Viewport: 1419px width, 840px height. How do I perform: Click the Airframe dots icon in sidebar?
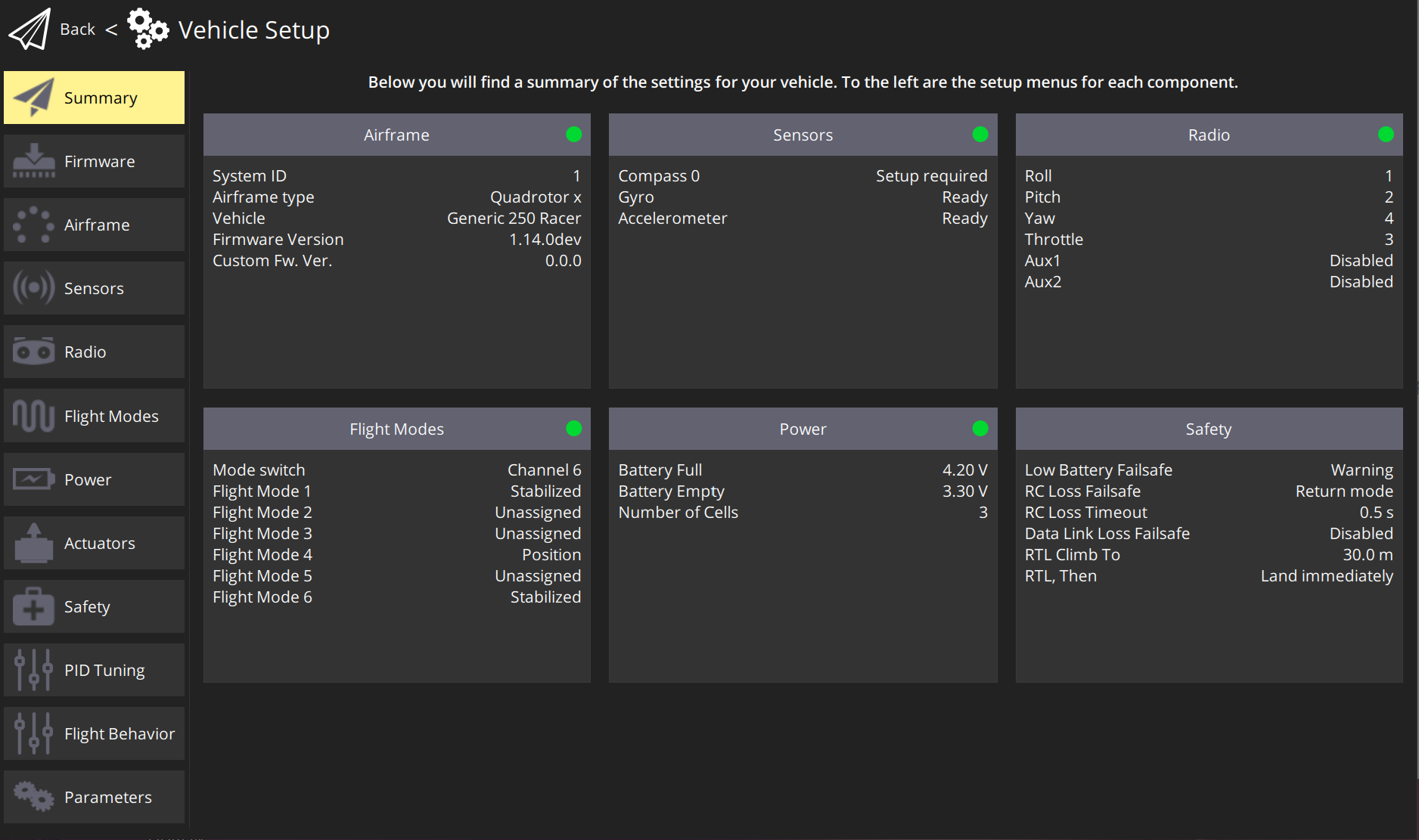click(33, 225)
